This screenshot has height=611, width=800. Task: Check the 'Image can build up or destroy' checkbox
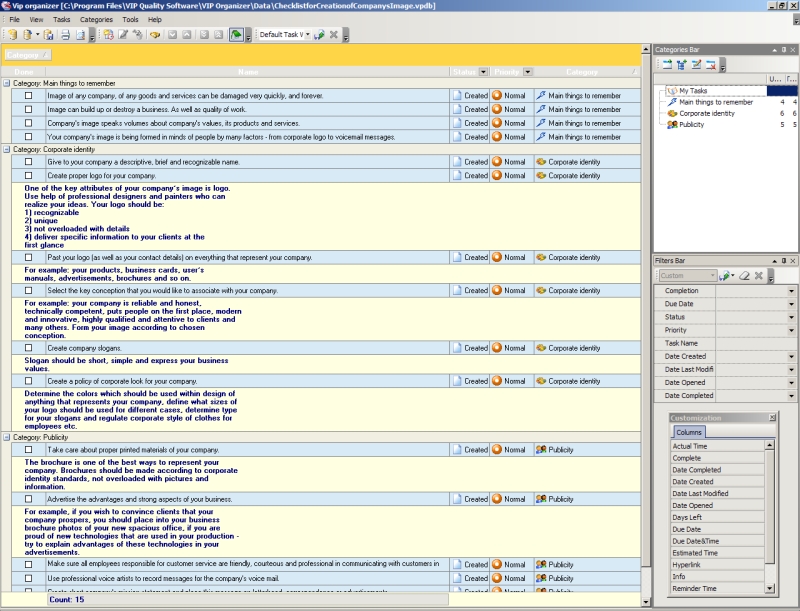(29, 109)
